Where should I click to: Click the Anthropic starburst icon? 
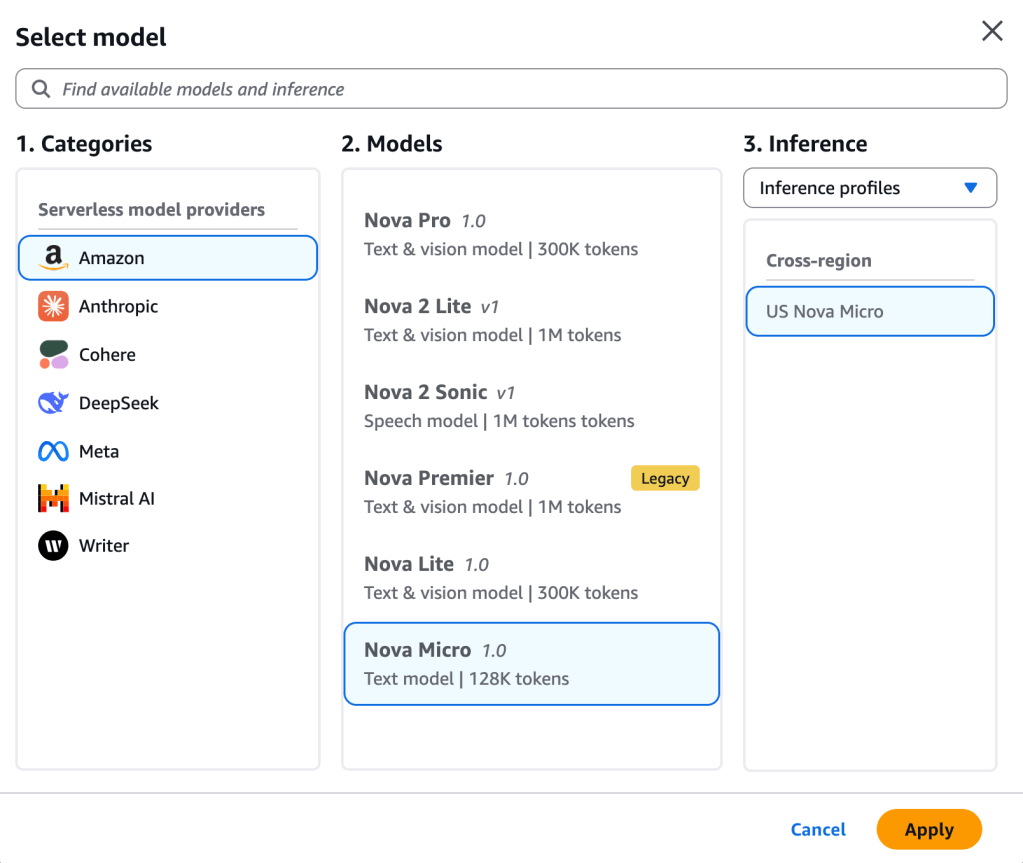click(x=53, y=306)
